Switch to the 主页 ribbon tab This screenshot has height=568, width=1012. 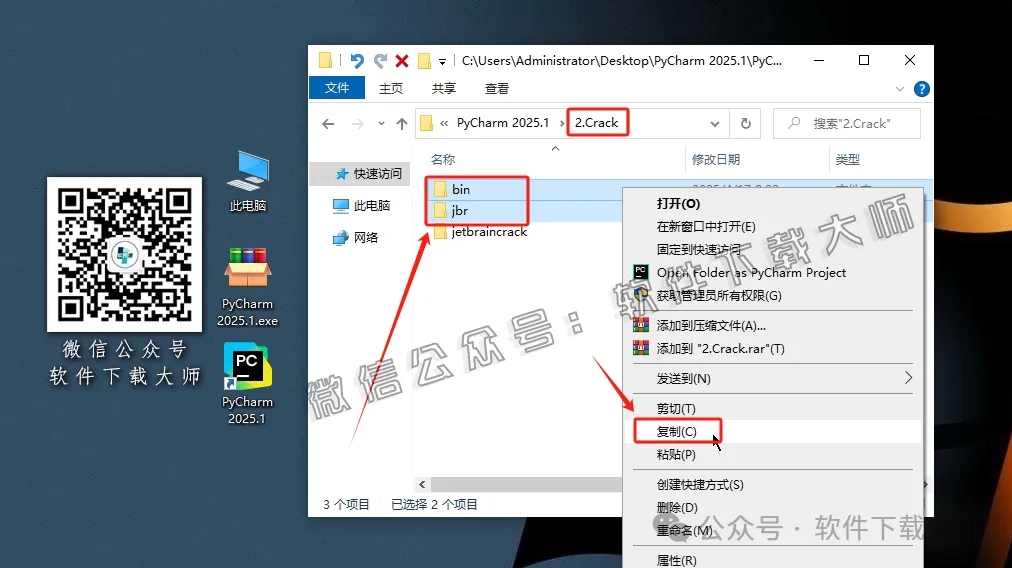(x=390, y=88)
